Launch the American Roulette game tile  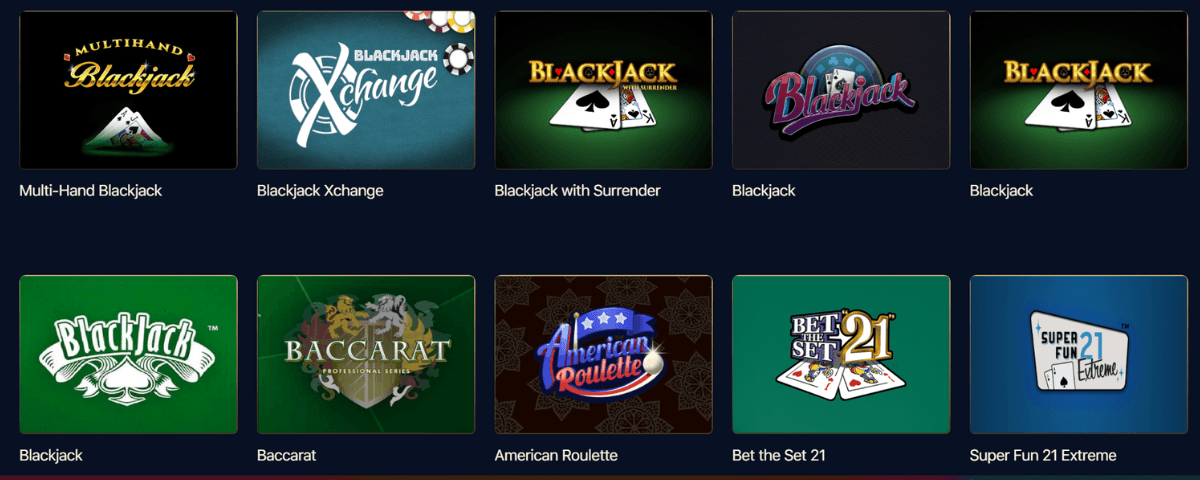pyautogui.click(x=604, y=354)
